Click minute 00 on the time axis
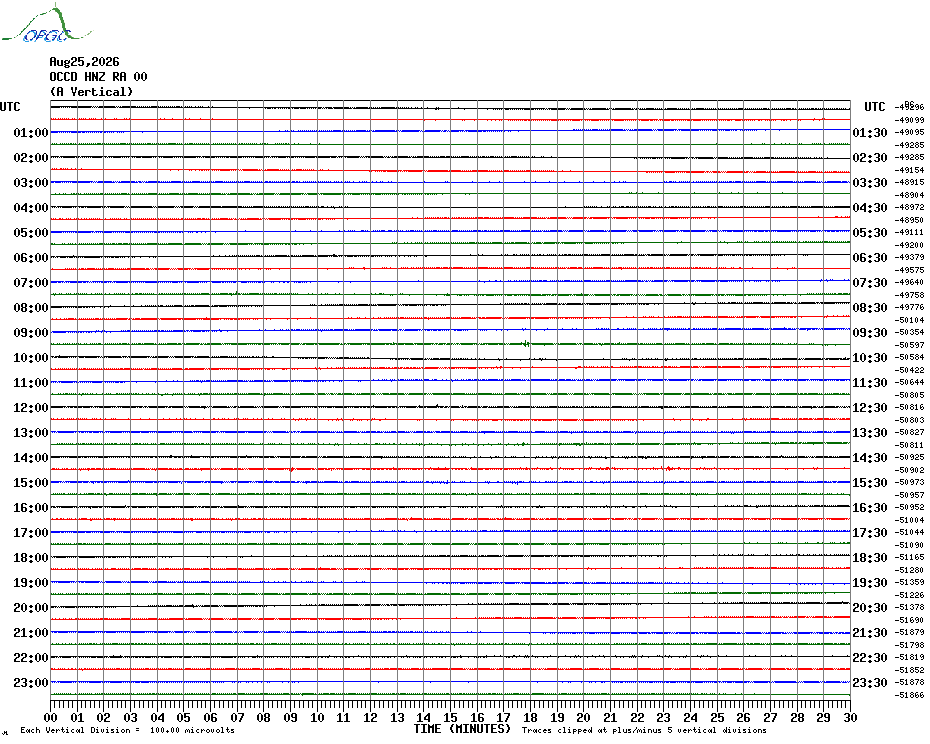 pyautogui.click(x=50, y=717)
